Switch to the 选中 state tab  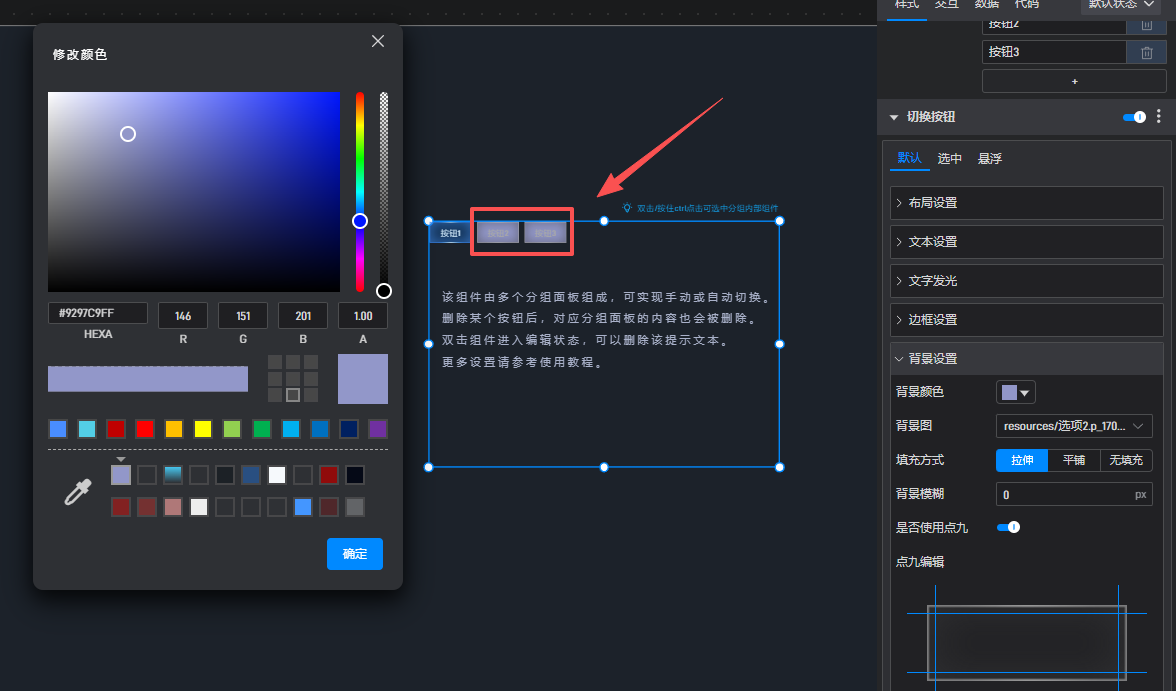point(949,158)
